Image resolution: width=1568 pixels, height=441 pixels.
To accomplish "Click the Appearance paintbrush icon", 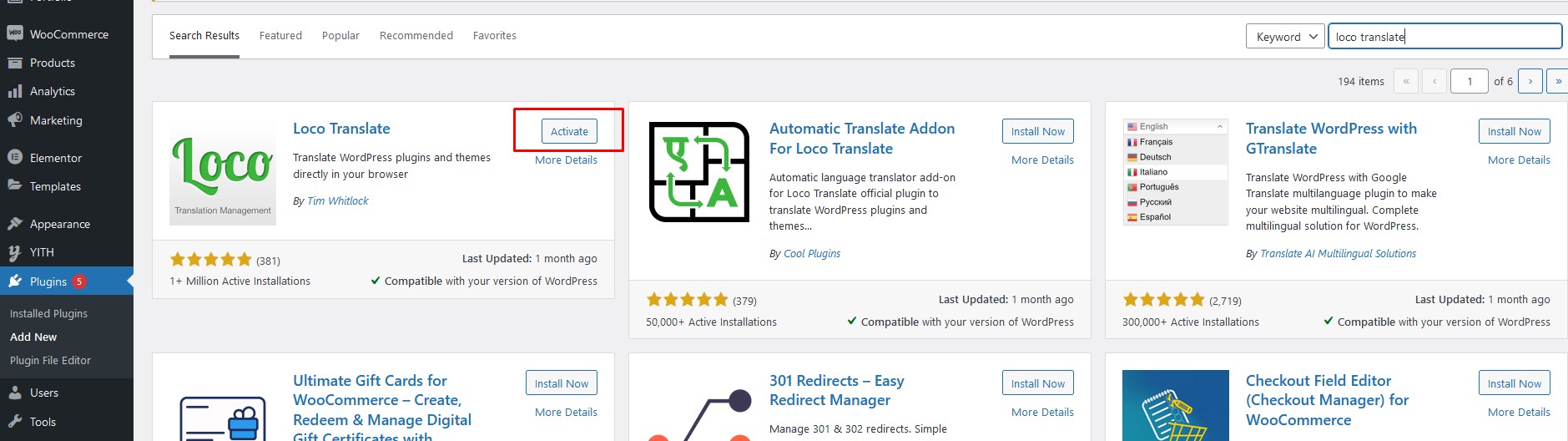I will 14,224.
